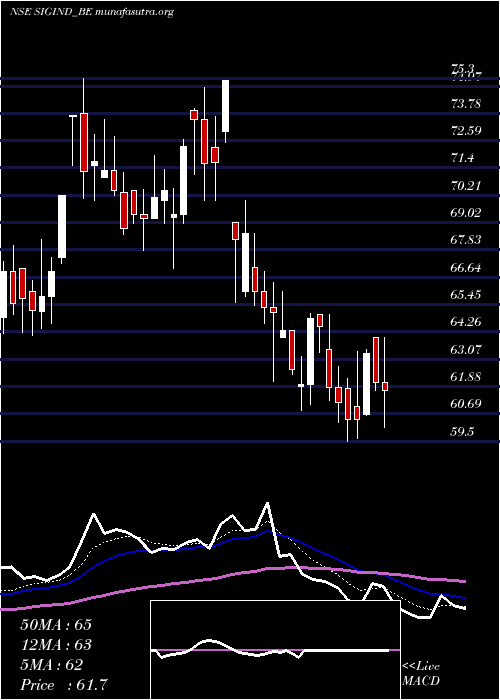Click inside the MACD inset chart

pos(275,650)
